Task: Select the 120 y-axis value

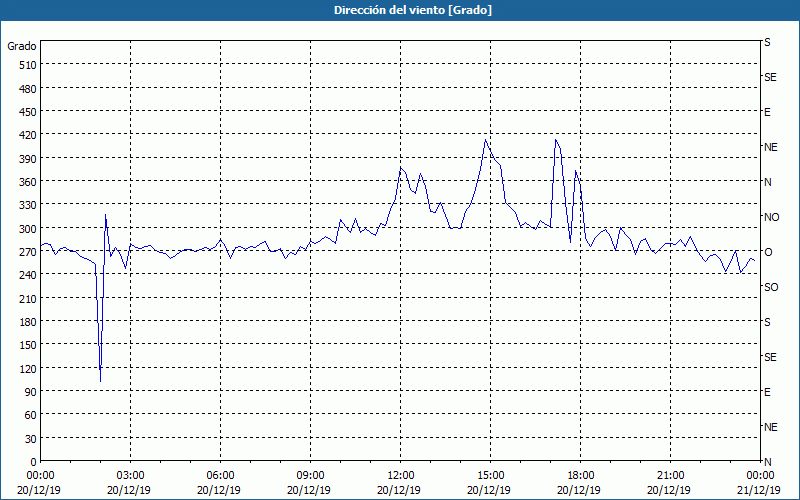Action: pos(29,368)
